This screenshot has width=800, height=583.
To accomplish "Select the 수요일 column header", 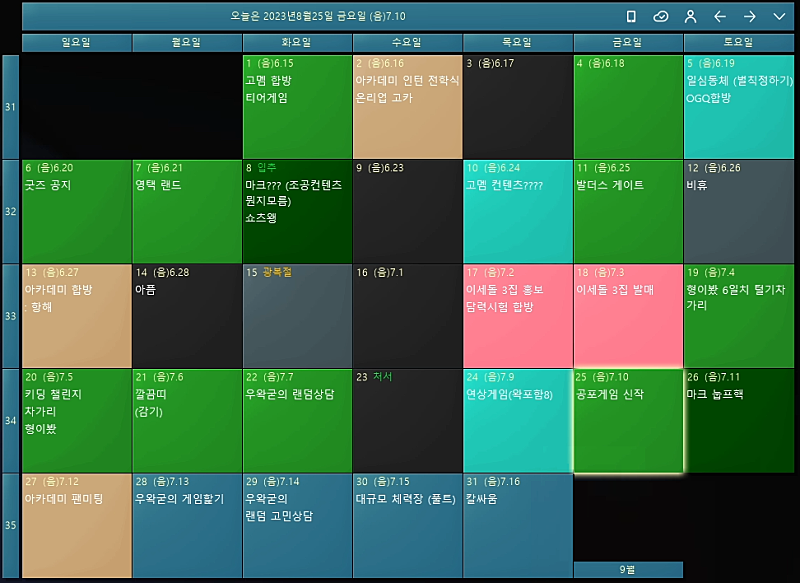I will [x=407, y=42].
